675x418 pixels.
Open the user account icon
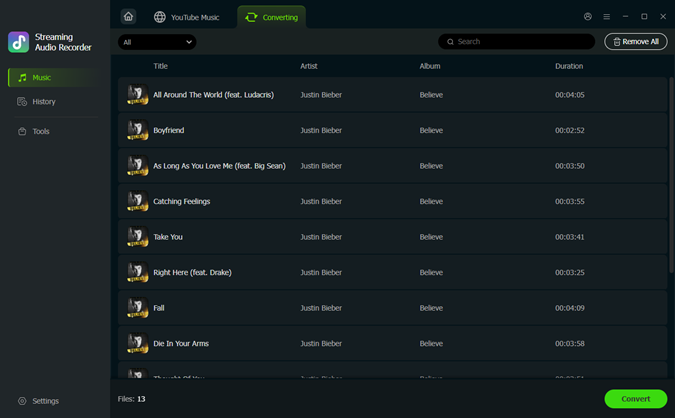tap(588, 16)
